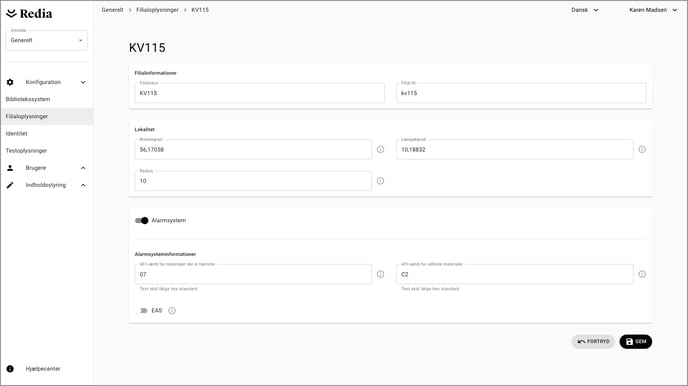
Task: Click the FORTRYD button
Action: point(593,341)
